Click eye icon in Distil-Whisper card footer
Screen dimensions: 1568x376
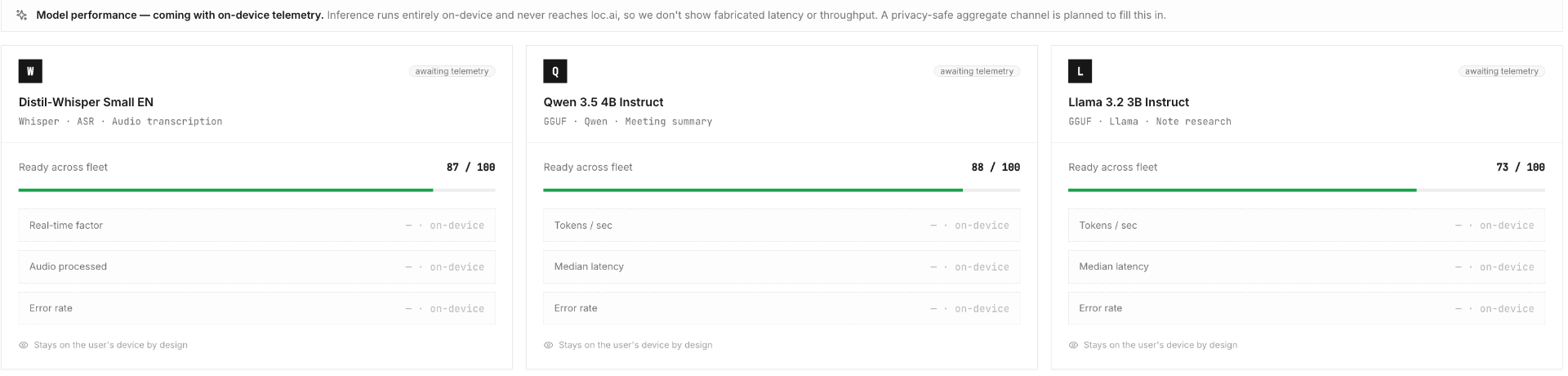pos(24,345)
